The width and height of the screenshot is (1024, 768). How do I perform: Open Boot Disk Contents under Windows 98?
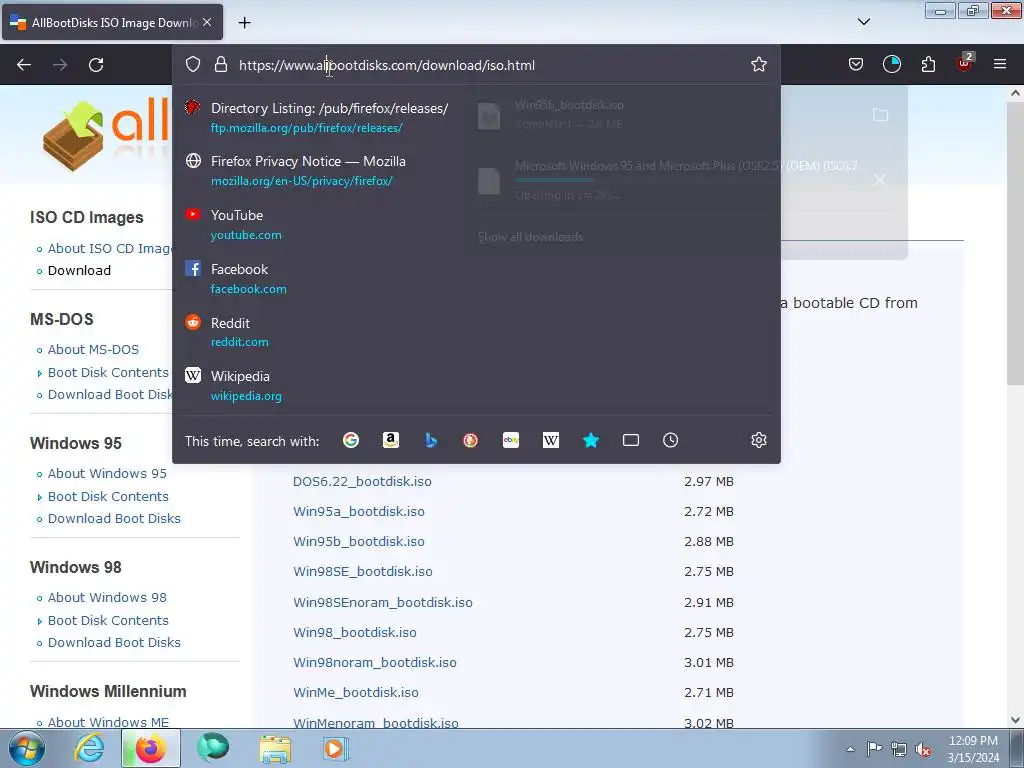[108, 620]
